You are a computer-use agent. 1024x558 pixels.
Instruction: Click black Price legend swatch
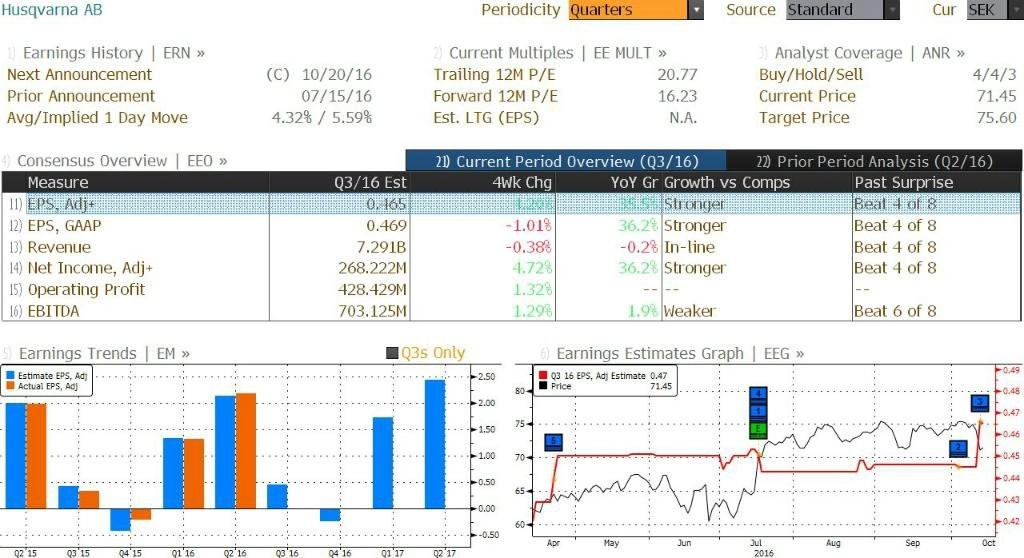point(543,386)
